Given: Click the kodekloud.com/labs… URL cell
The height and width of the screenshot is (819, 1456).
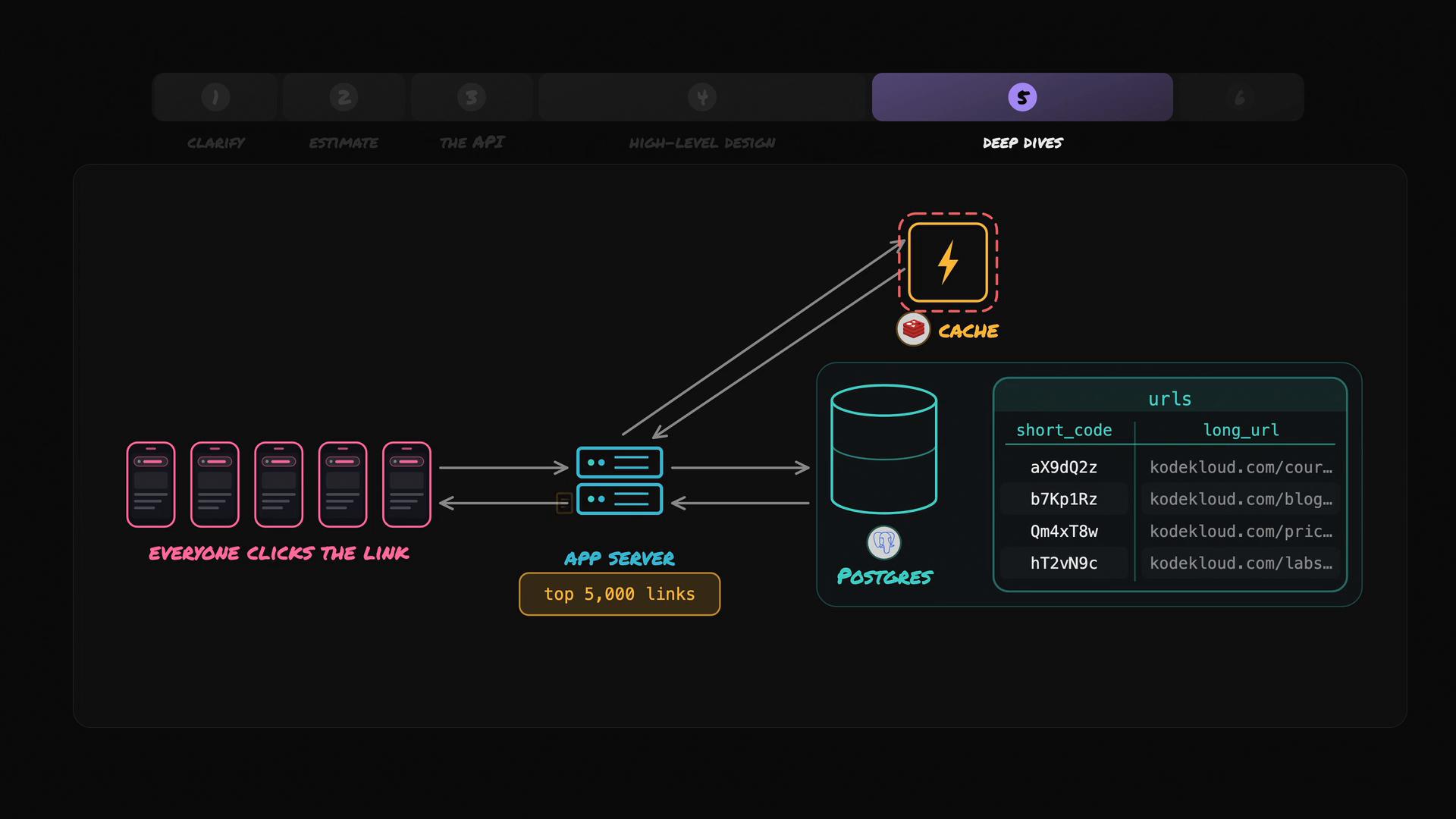Looking at the screenshot, I should [1241, 563].
